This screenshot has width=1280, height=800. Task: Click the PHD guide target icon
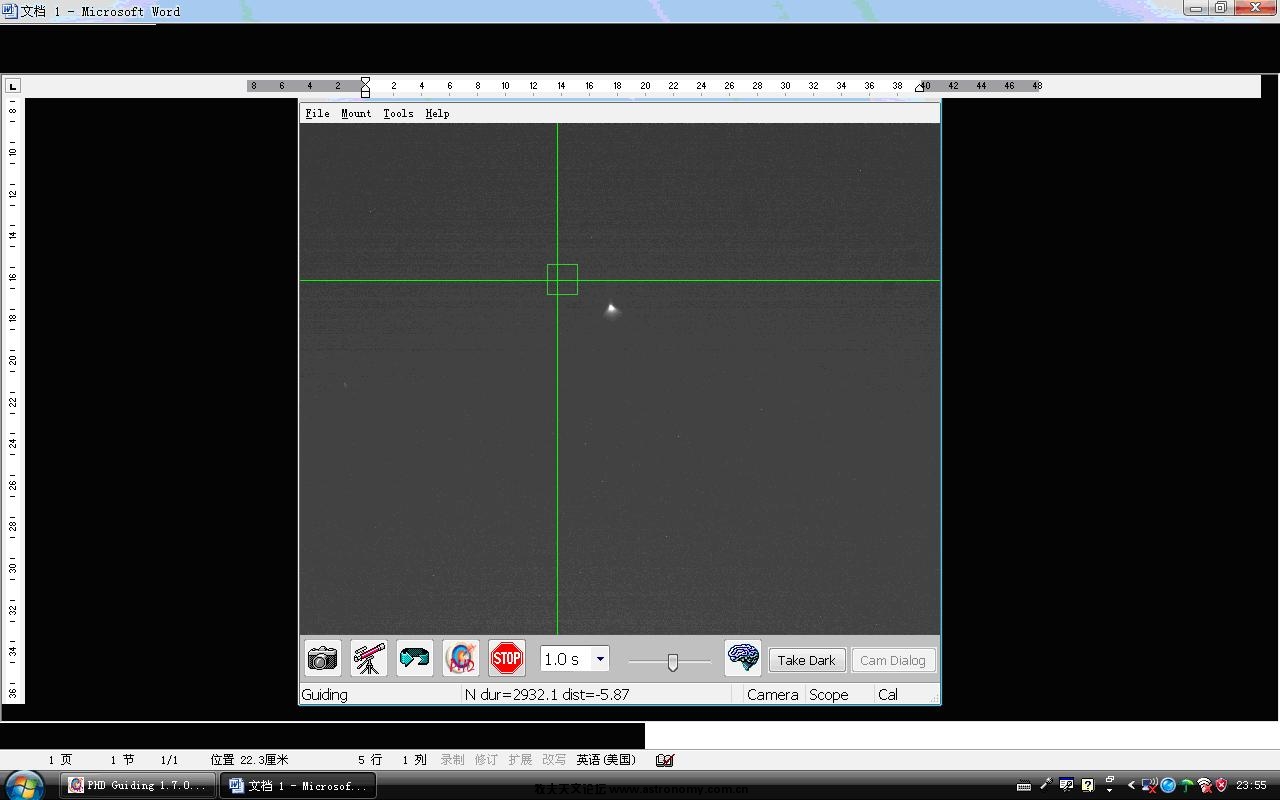pos(461,658)
